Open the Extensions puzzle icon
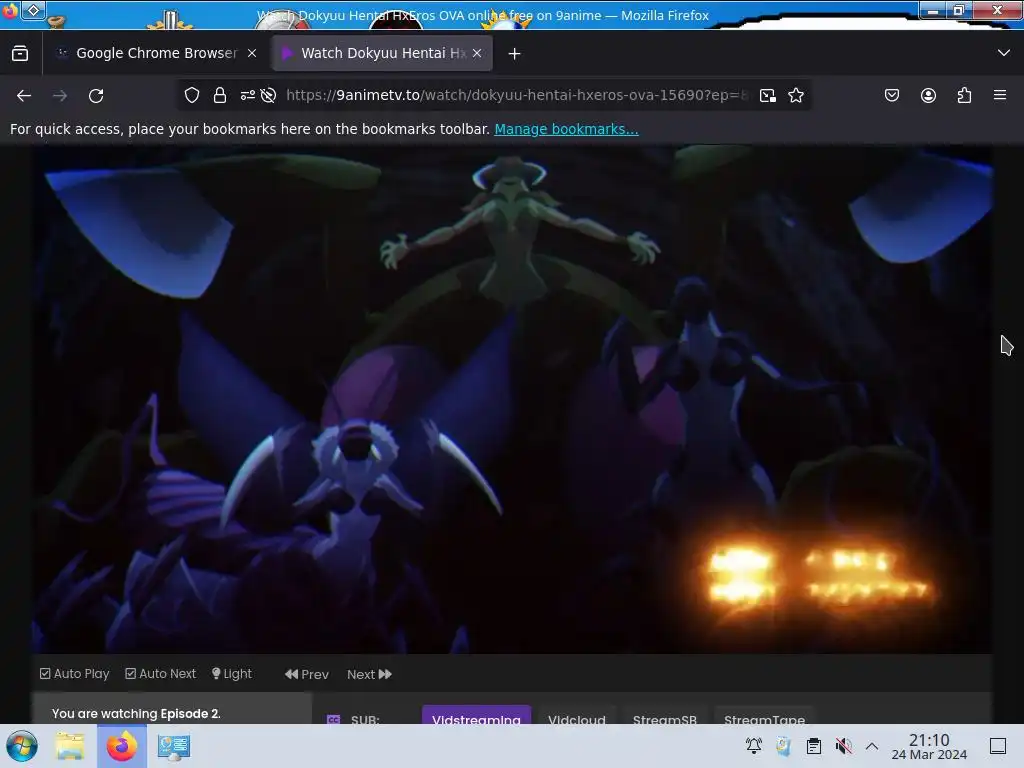The image size is (1024, 768). tap(965, 95)
